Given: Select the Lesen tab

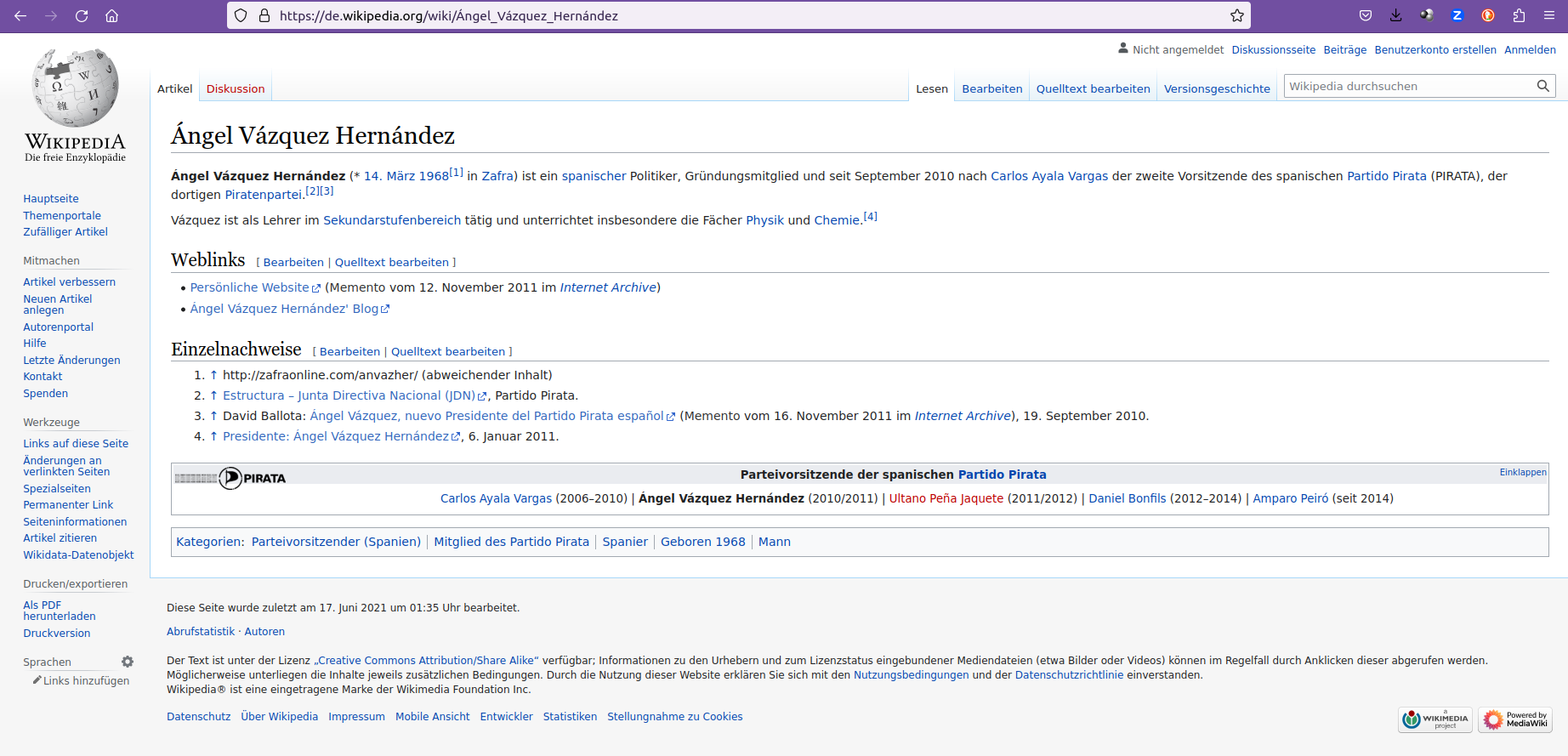Looking at the screenshot, I should tap(932, 88).
